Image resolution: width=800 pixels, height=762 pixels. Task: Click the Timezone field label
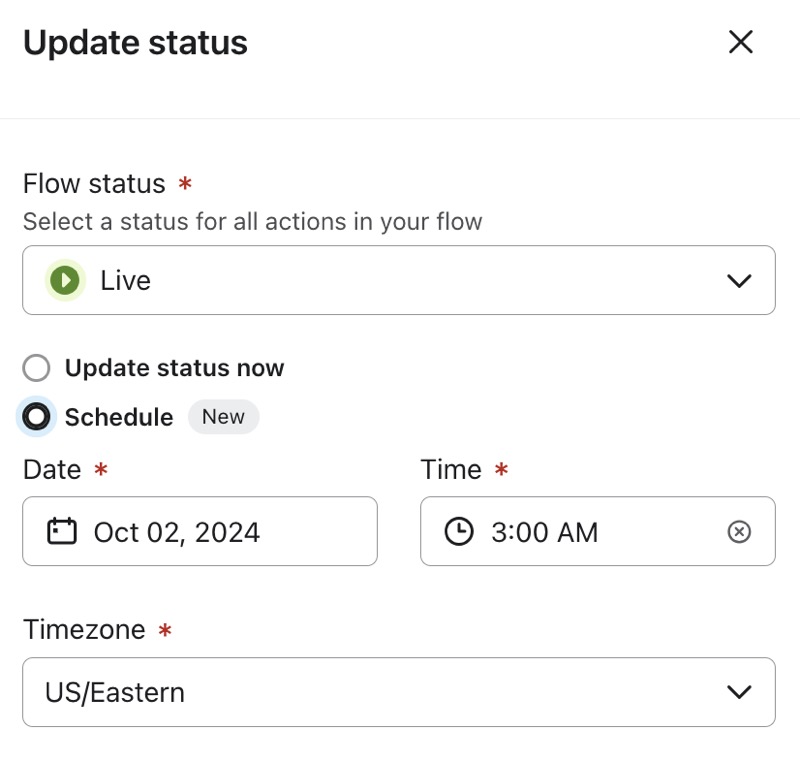click(84, 630)
